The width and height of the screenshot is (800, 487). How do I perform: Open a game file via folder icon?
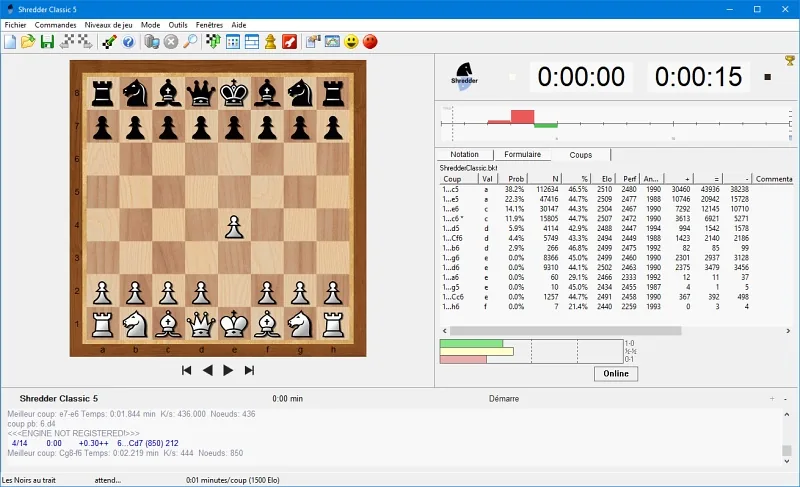(x=28, y=42)
